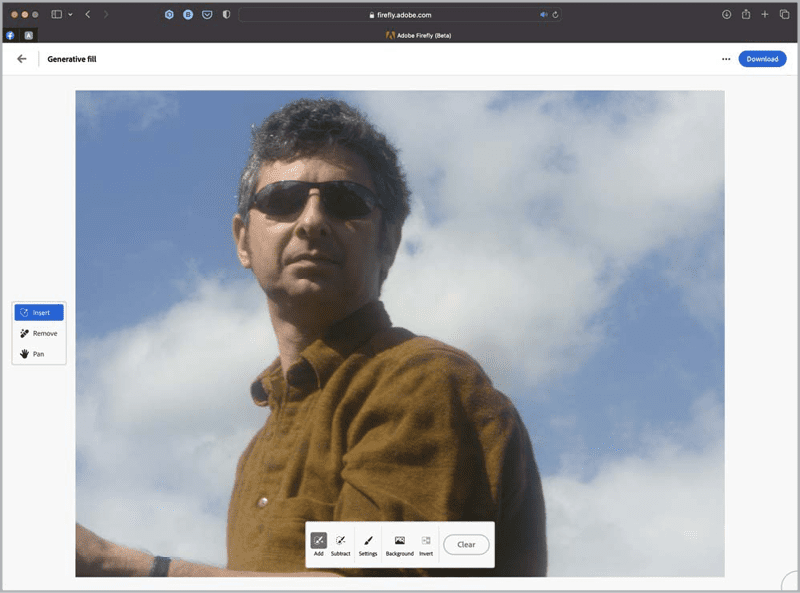Invert the current selection
This screenshot has height=593, width=800.
click(x=424, y=540)
